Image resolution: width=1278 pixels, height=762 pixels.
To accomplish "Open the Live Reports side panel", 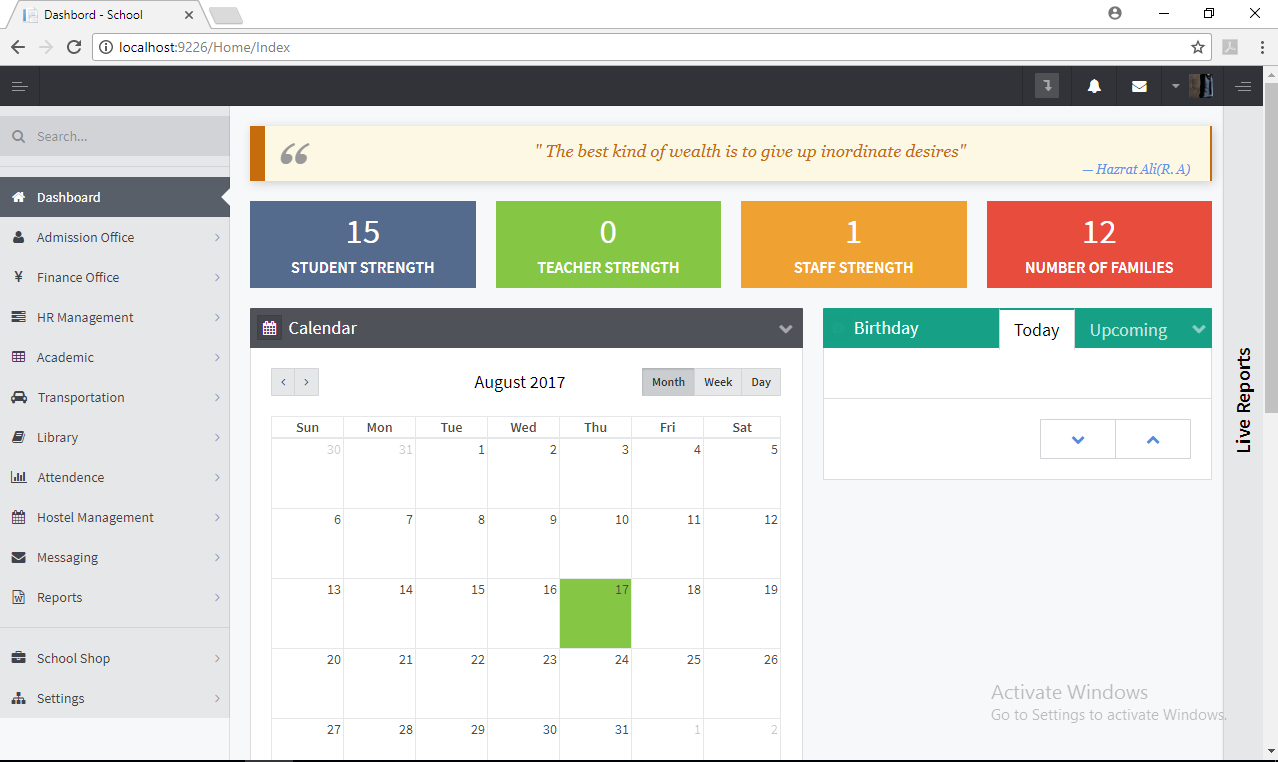I will pos(1244,400).
